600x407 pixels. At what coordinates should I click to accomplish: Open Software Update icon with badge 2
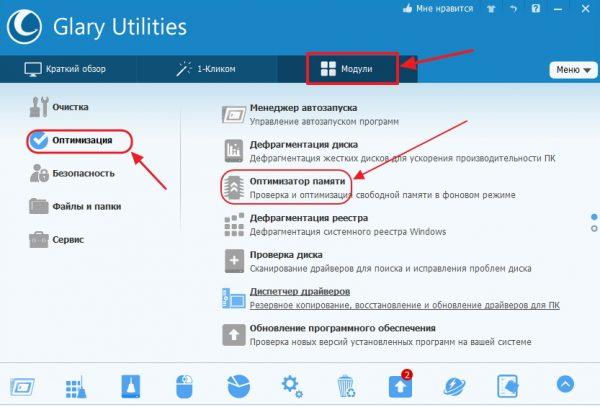[x=401, y=386]
